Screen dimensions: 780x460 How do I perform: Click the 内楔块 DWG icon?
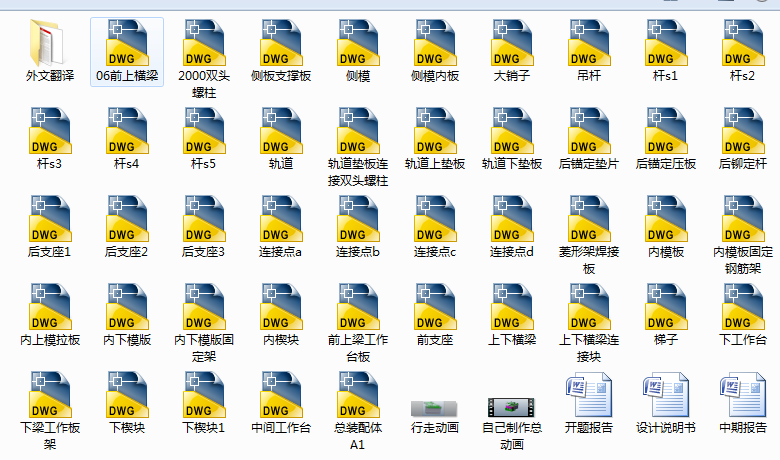click(x=281, y=307)
